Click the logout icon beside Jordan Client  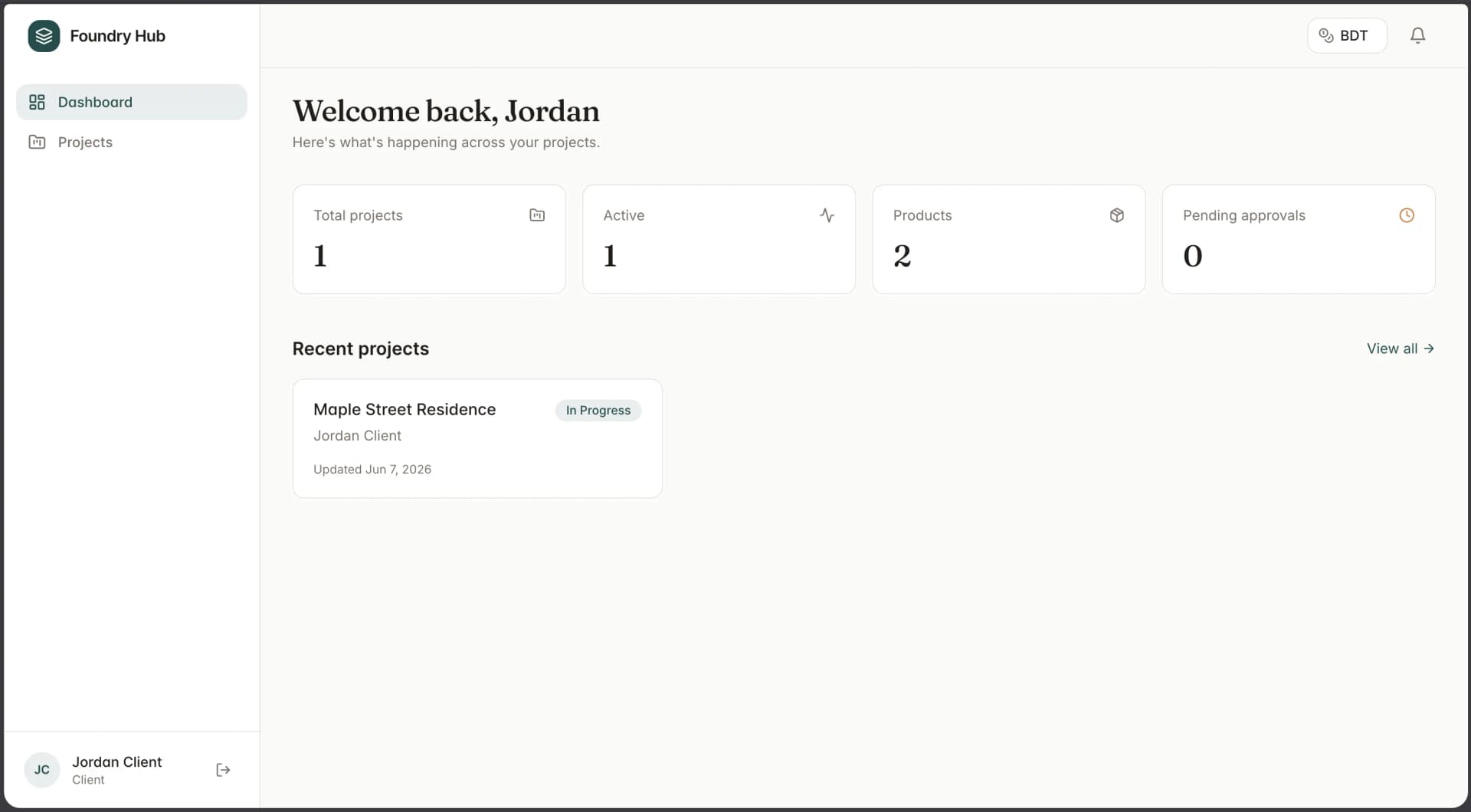(223, 770)
